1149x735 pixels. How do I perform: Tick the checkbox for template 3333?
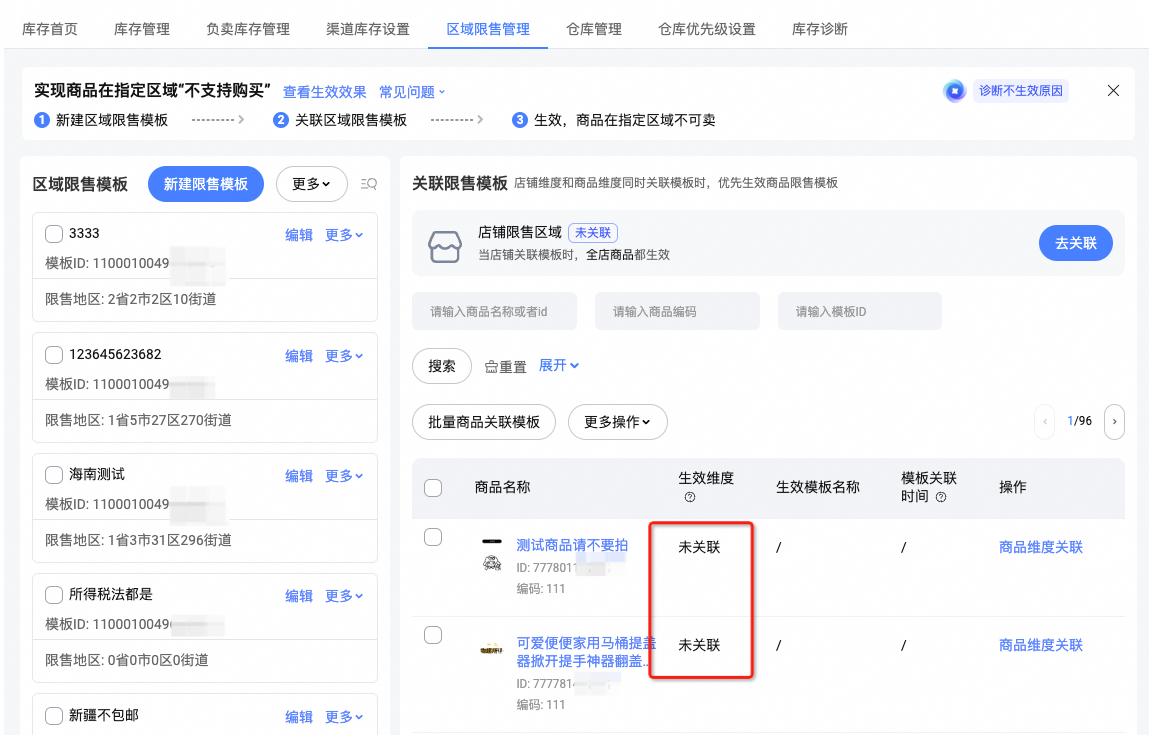click(53, 234)
